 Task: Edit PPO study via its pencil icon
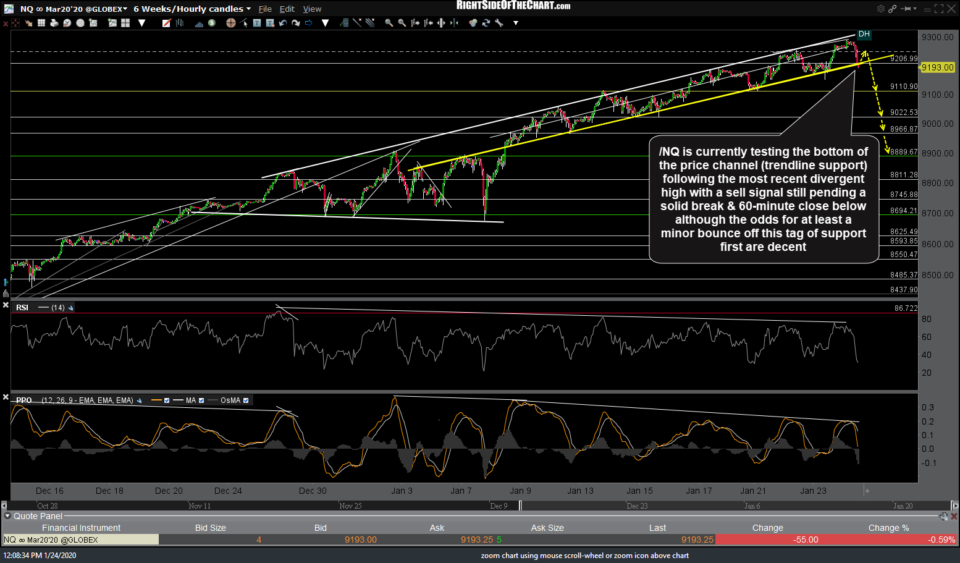coord(140,400)
